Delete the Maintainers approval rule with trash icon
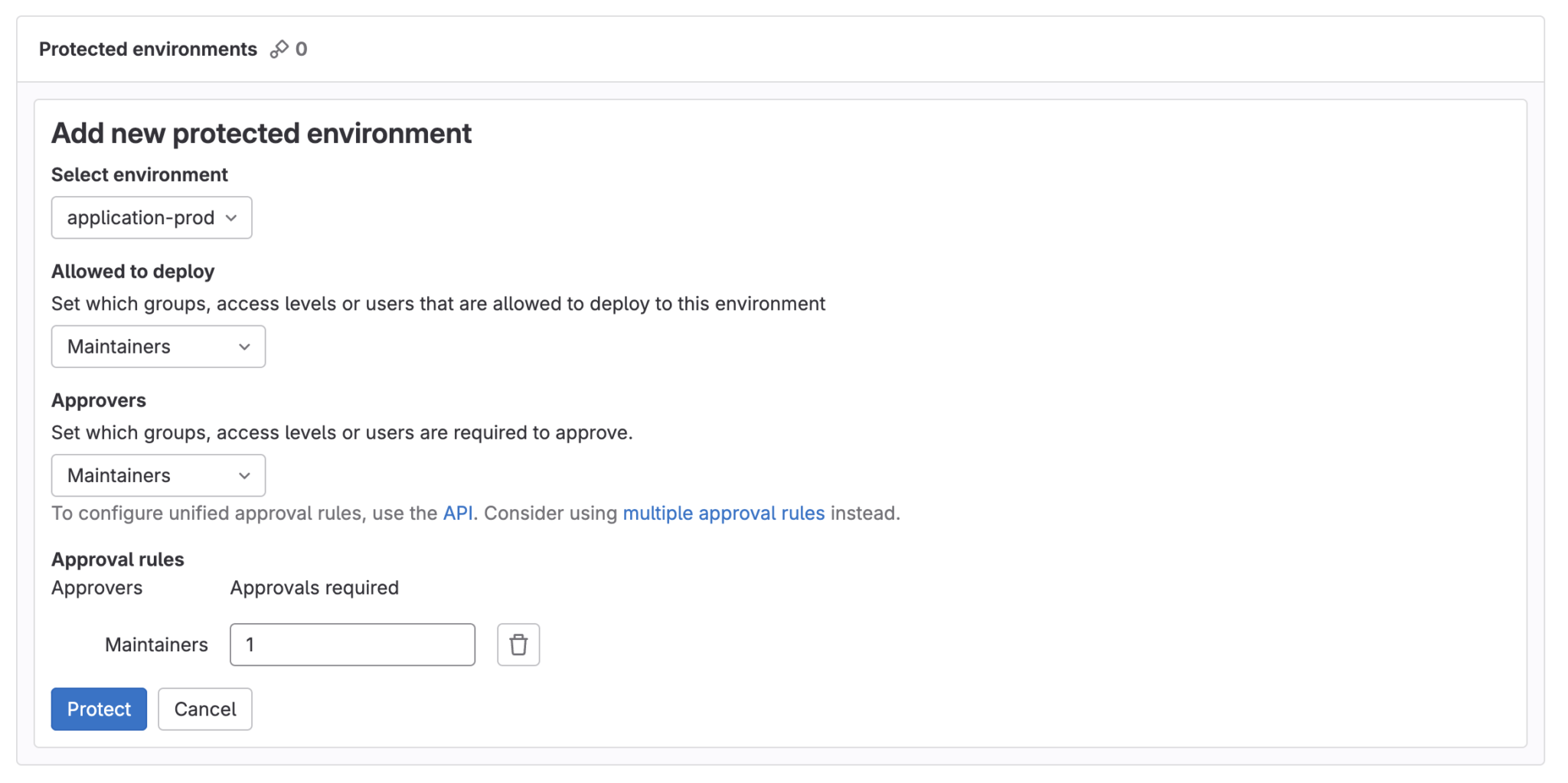The height and width of the screenshot is (783, 1568). point(518,644)
